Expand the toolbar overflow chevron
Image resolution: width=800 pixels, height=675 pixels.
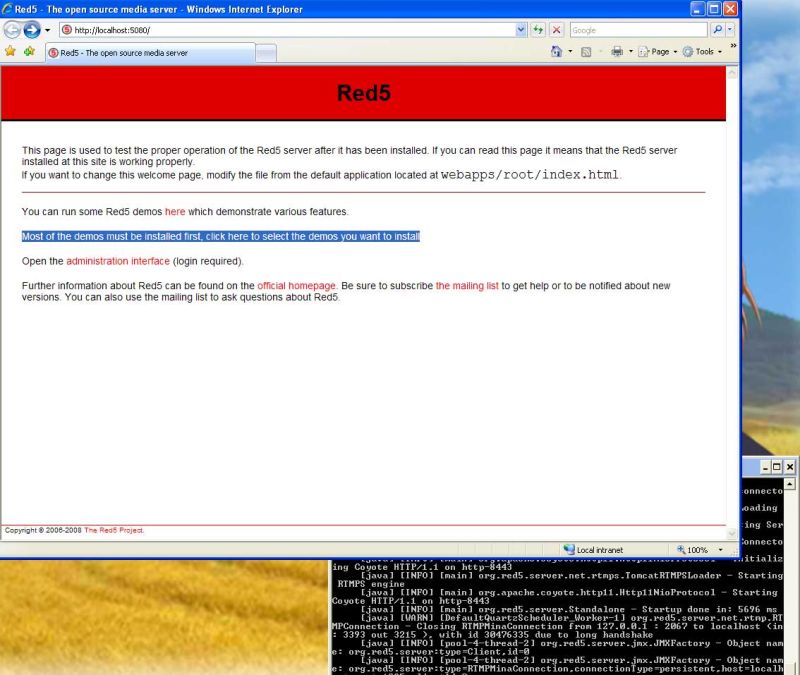pyautogui.click(x=733, y=45)
